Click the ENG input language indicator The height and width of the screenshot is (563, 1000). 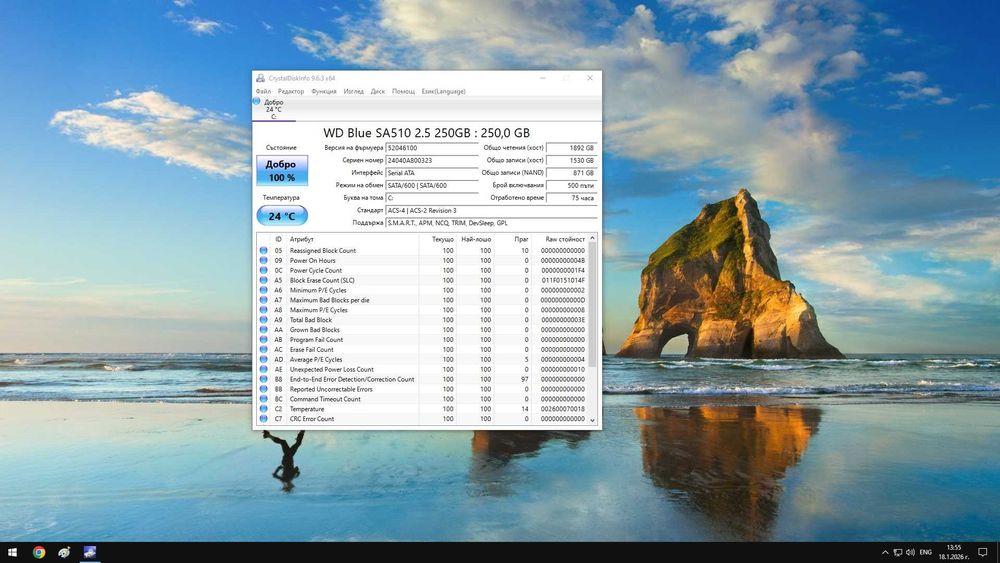point(925,552)
